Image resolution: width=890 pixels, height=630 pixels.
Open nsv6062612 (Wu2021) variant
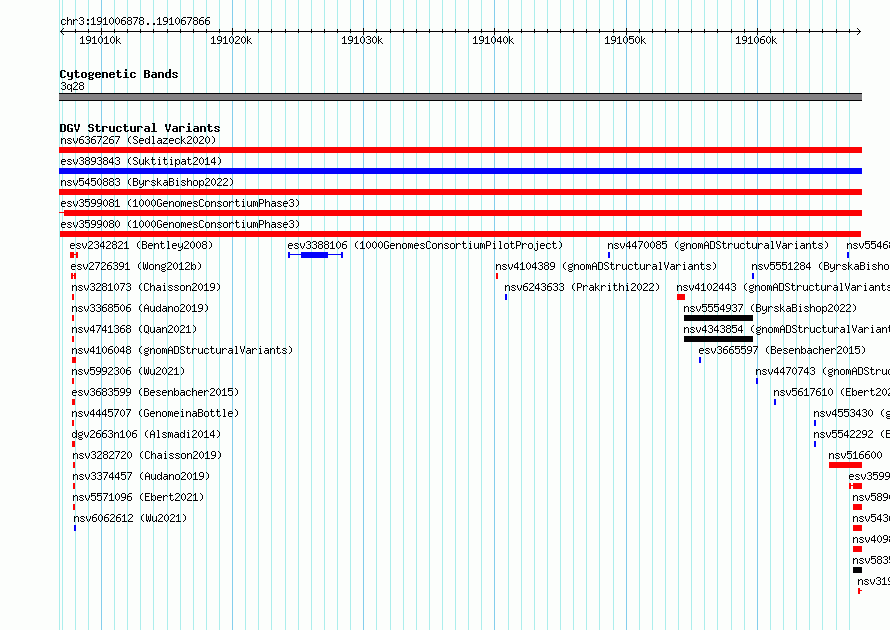131,518
